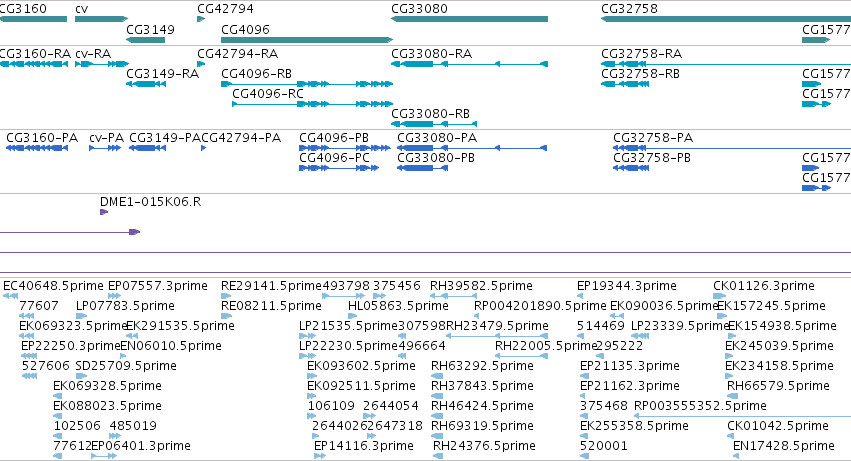This screenshot has height=461, width=851.
Task: Click the CG4096-RC transcript label
Action: (x=268, y=94)
